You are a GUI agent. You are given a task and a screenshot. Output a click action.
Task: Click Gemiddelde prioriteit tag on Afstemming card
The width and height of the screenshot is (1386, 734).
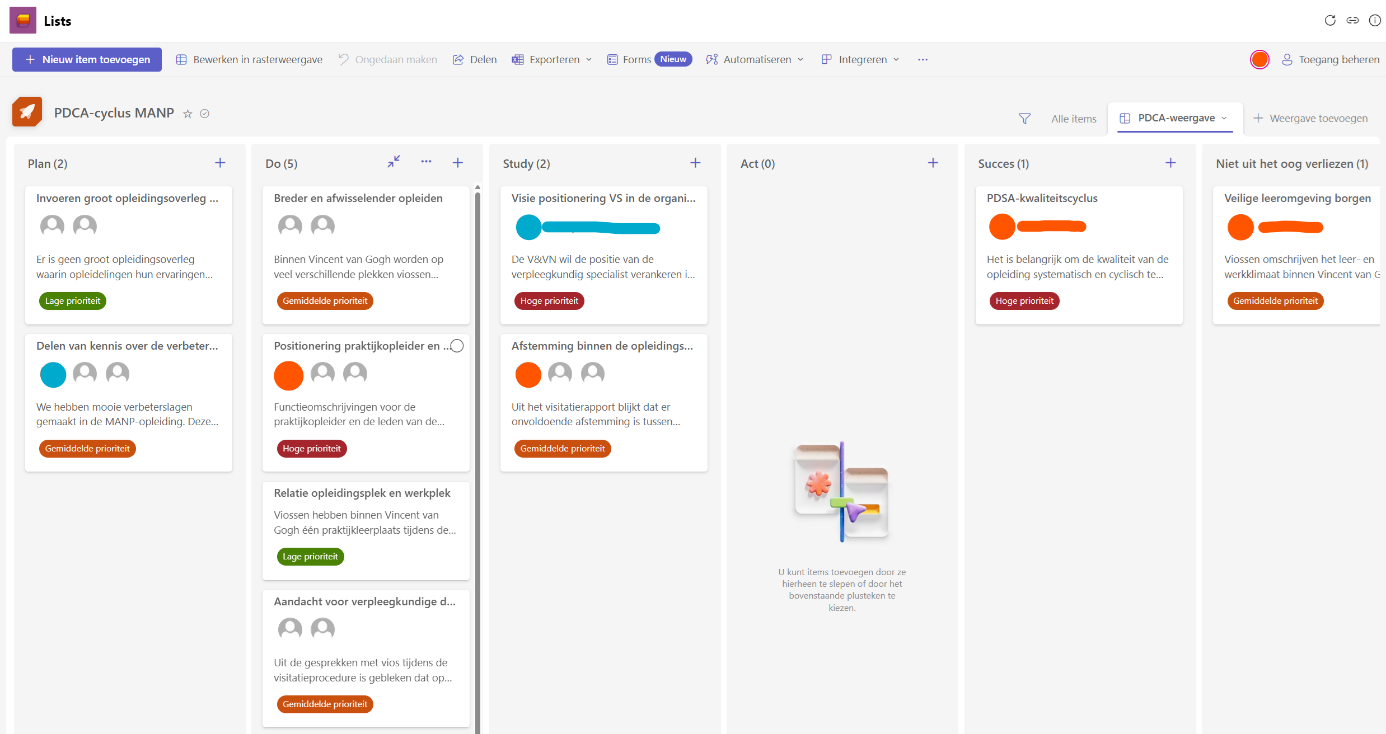(562, 449)
